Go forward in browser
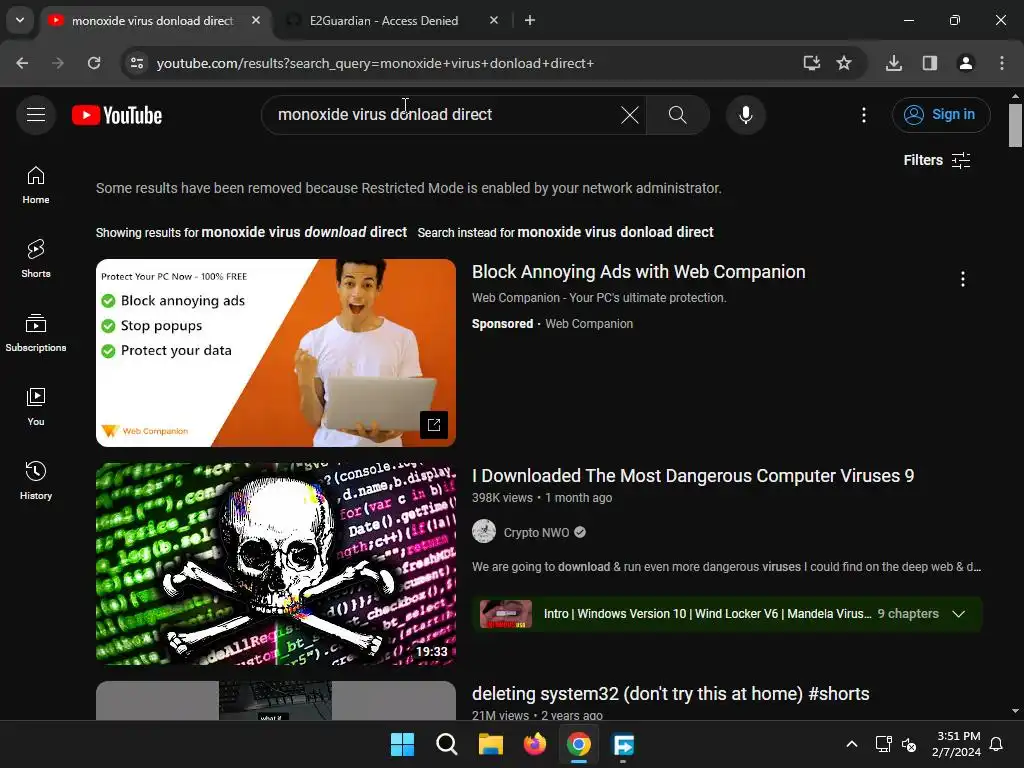 pyautogui.click(x=58, y=63)
